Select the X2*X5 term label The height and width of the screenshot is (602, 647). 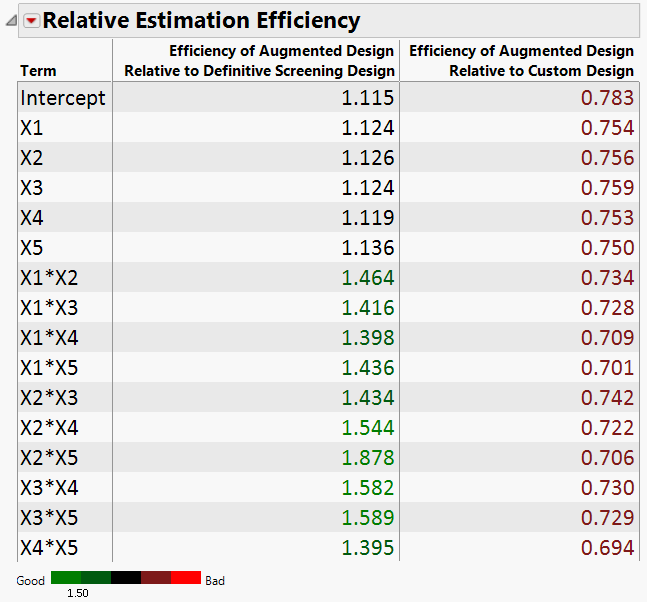[48, 458]
